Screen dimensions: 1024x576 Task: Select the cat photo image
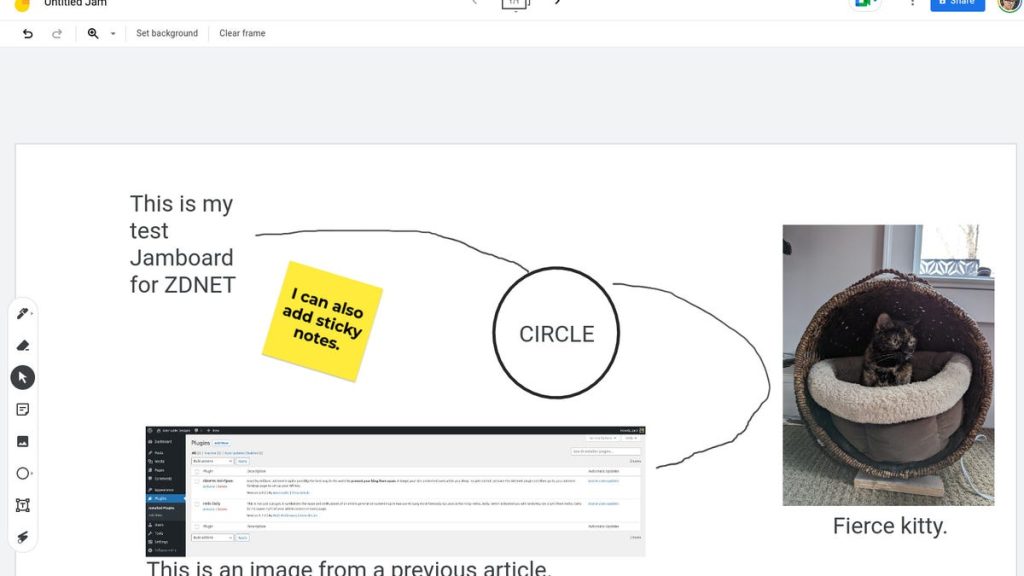[888, 365]
